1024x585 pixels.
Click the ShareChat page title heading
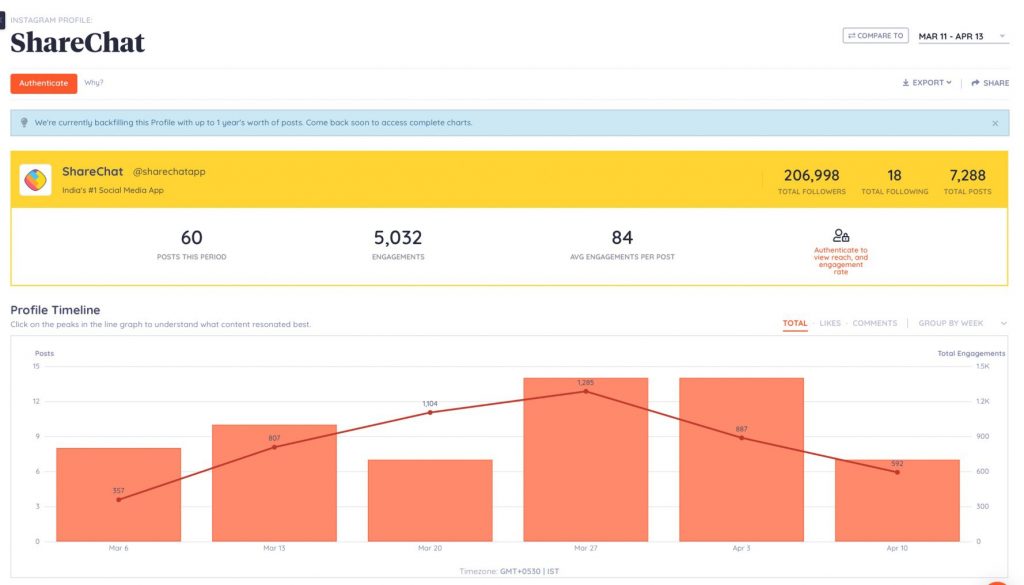click(77, 43)
